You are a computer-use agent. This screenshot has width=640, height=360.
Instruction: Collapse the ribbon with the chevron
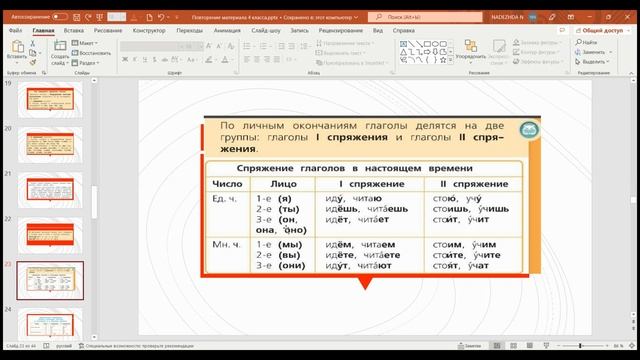click(x=631, y=73)
